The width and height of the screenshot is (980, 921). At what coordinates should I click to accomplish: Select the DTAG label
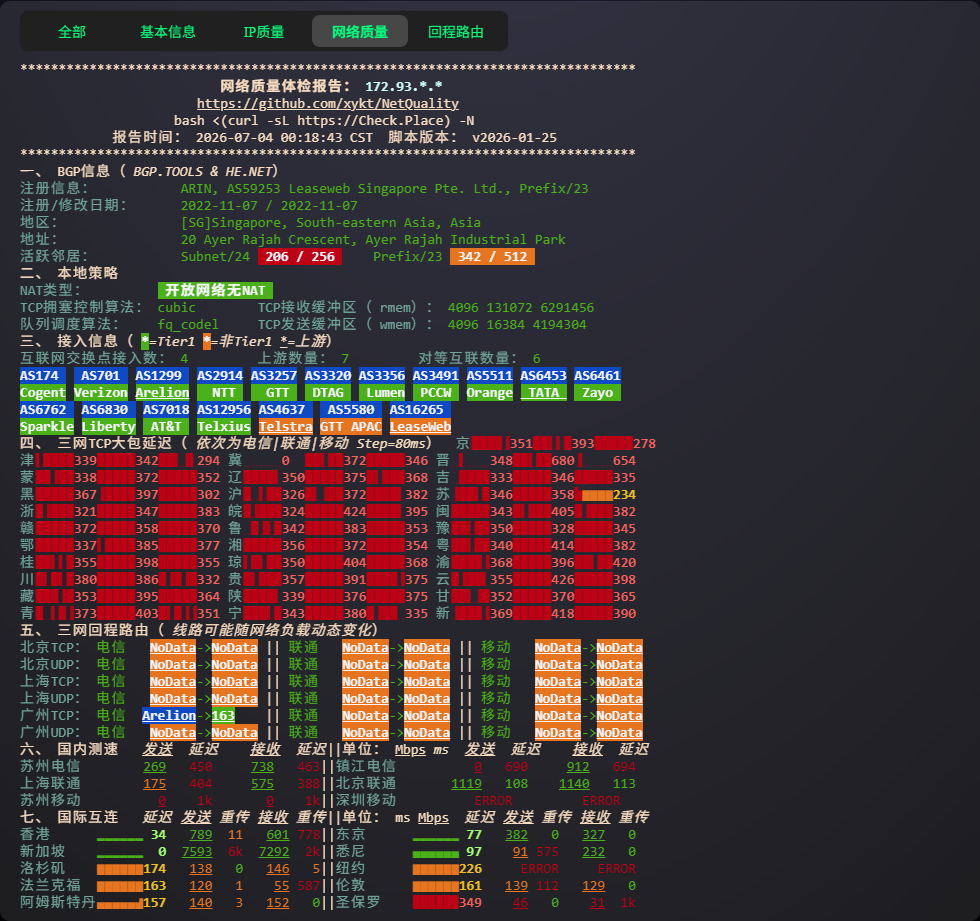coord(328,392)
